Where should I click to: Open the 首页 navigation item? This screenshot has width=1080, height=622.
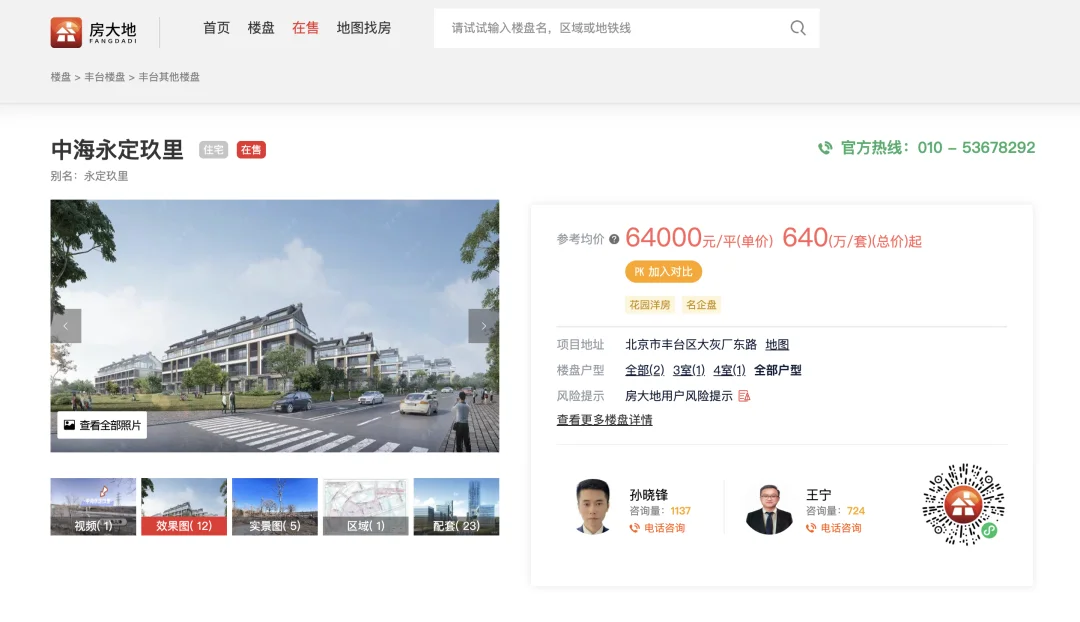[216, 28]
